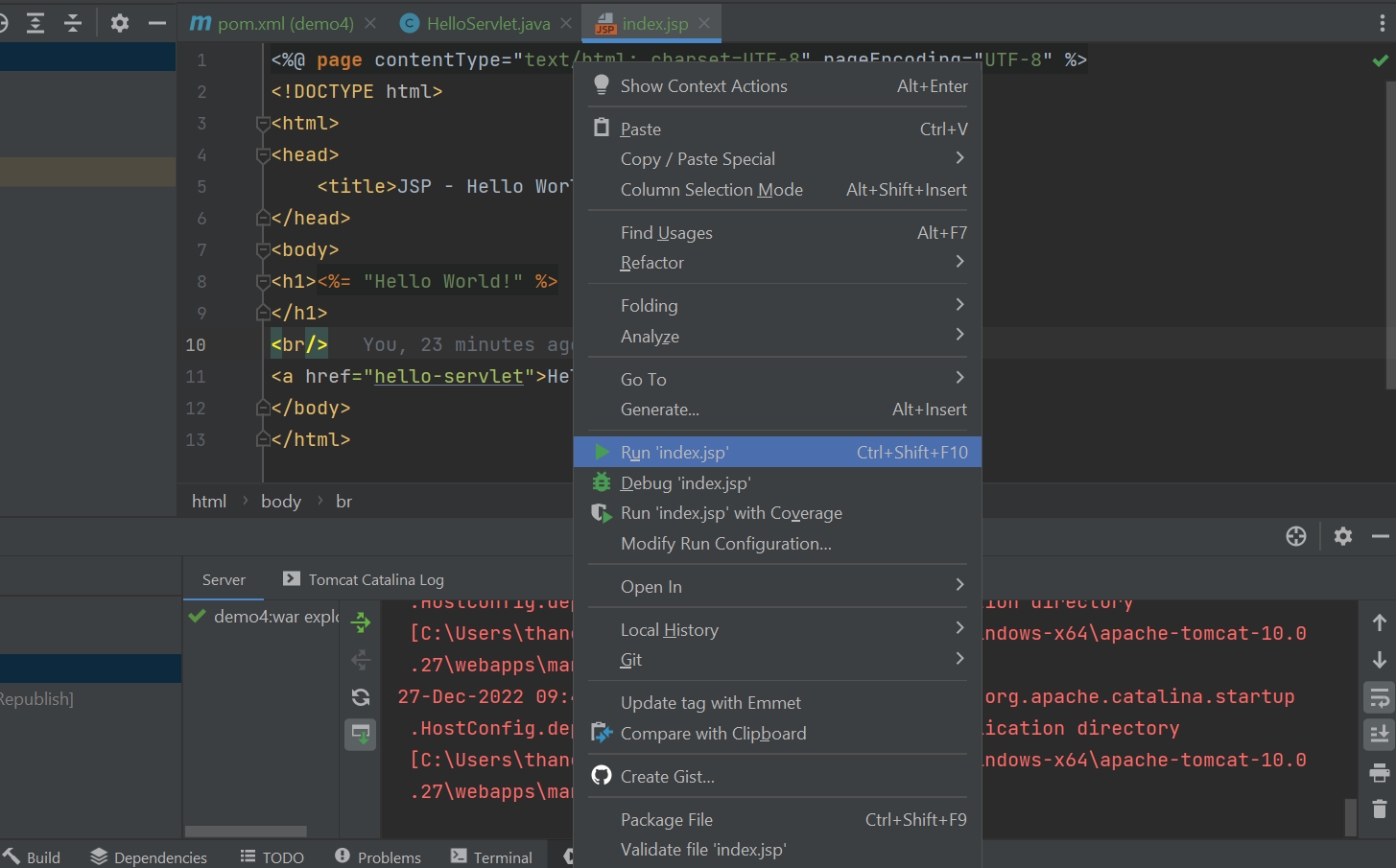Collapse the html tag fold marker
Image resolution: width=1396 pixels, height=868 pixels.
[263, 124]
